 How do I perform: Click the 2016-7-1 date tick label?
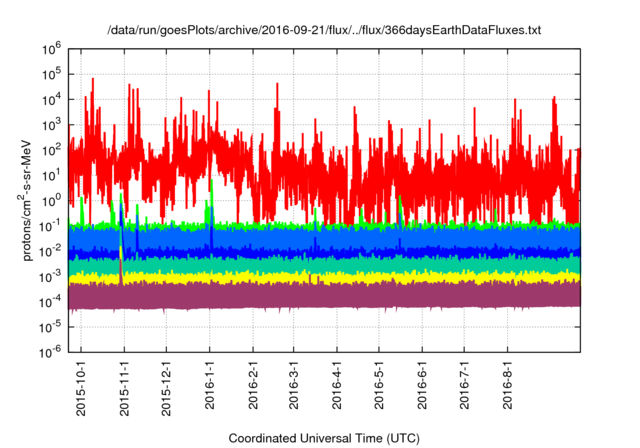[x=464, y=385]
